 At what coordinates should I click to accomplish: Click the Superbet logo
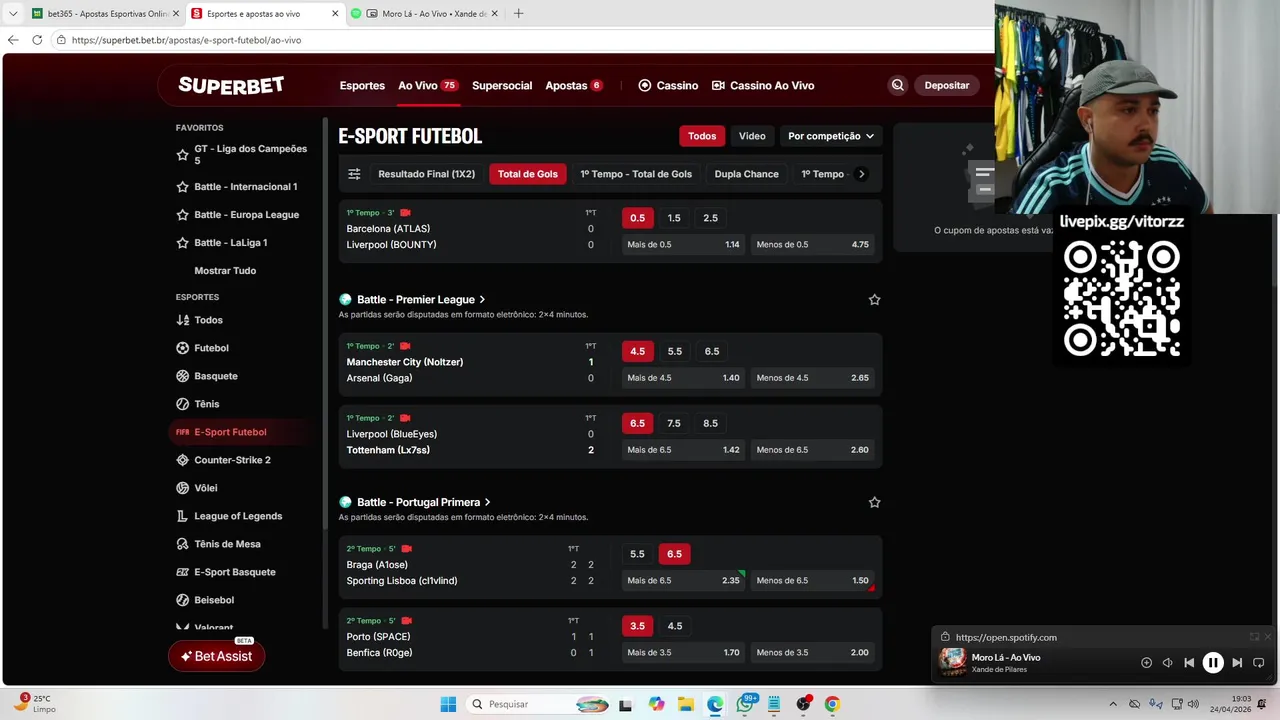point(231,86)
